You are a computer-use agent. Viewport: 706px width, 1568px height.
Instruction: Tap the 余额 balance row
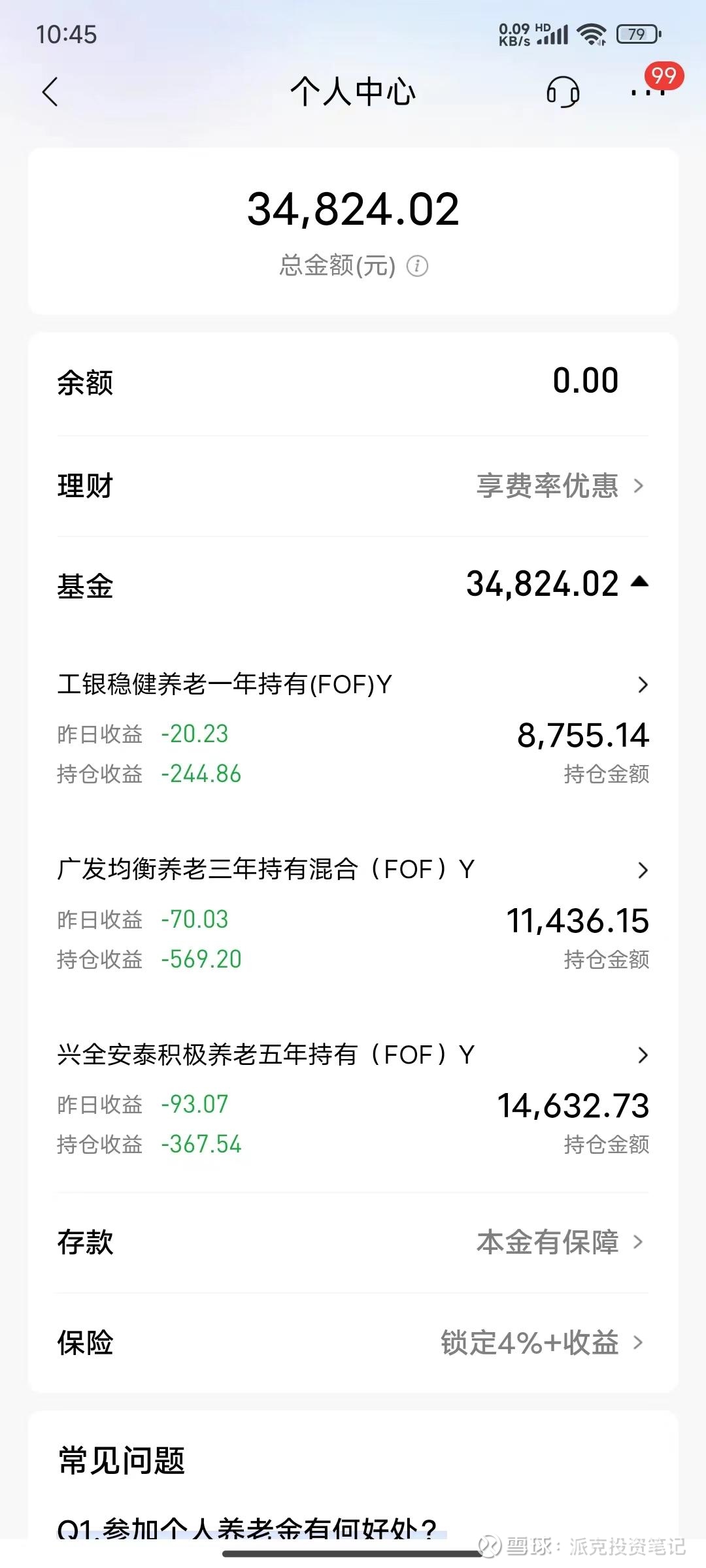[353, 382]
